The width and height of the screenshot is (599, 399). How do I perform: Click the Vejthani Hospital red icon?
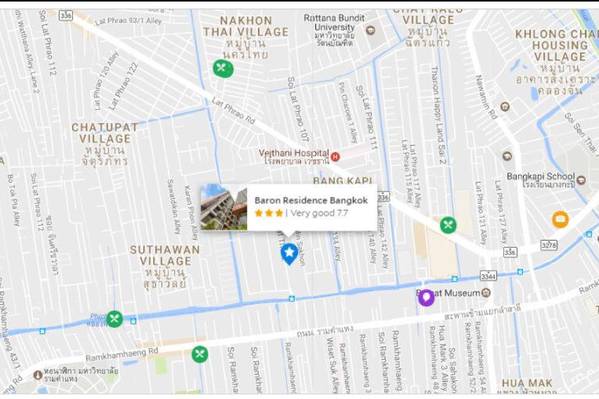pyautogui.click(x=335, y=156)
